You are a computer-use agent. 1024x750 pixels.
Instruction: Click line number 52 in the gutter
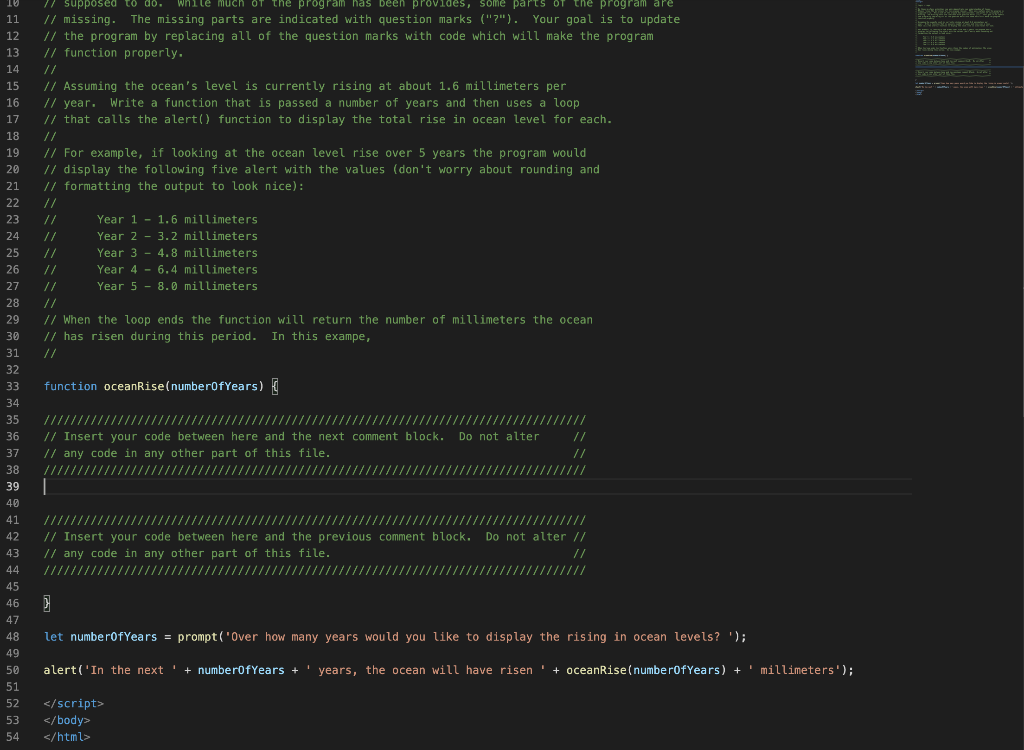pyautogui.click(x=12, y=704)
